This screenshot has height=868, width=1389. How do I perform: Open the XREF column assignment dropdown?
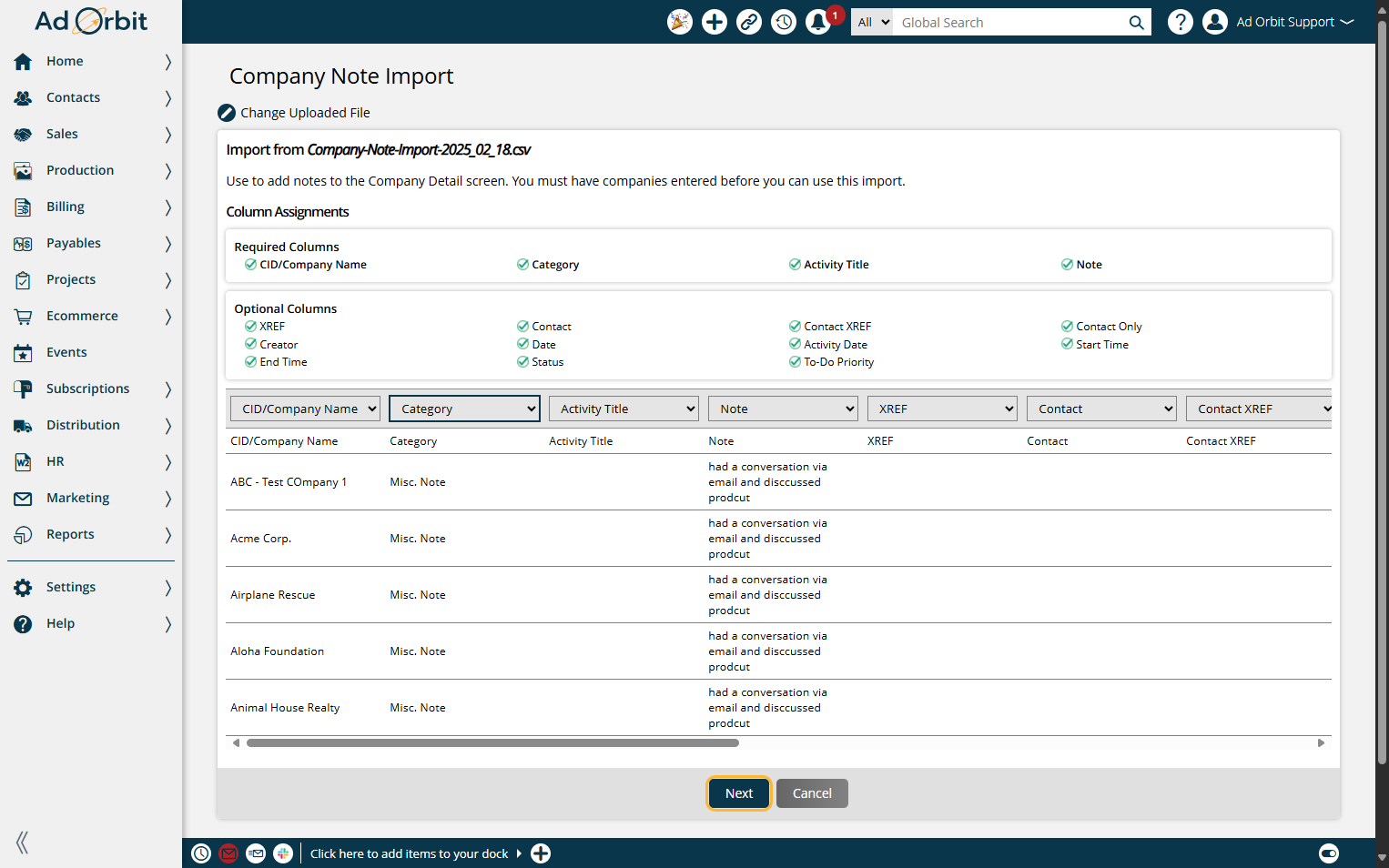942,409
